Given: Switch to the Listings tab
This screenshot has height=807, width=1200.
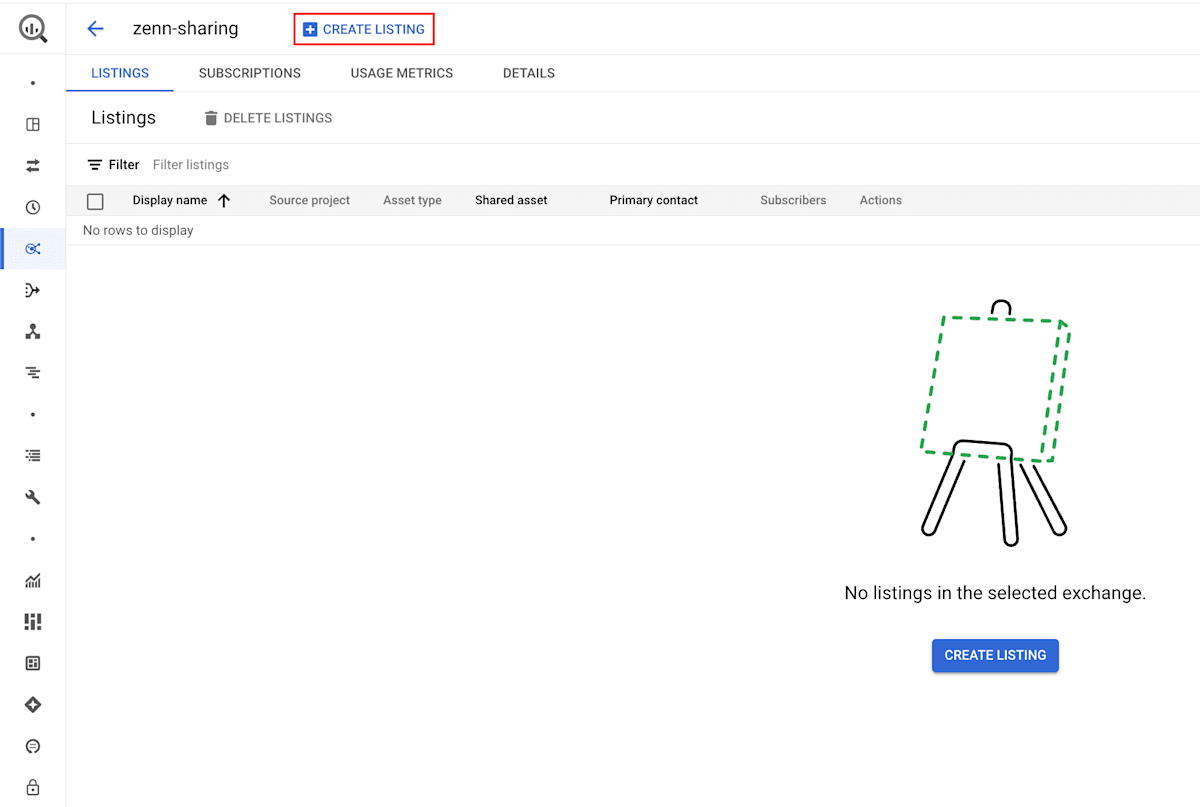Looking at the screenshot, I should [120, 73].
